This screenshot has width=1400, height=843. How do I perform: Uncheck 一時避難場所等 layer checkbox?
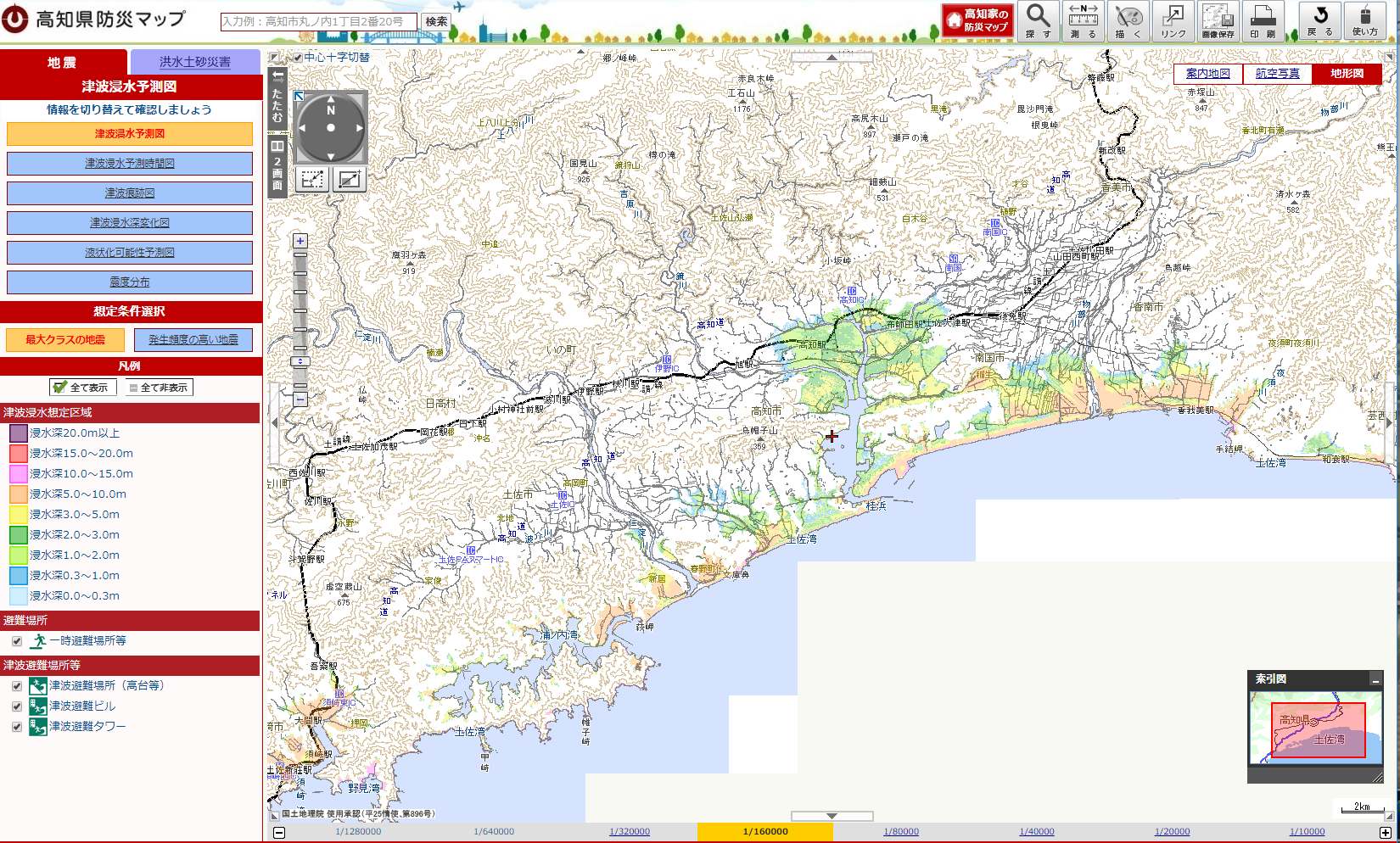point(17,641)
